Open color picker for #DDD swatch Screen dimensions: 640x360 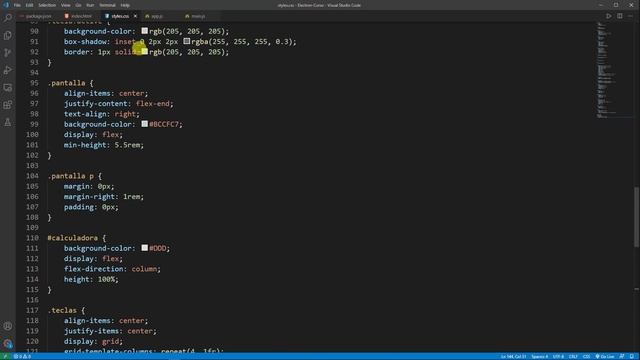144,248
